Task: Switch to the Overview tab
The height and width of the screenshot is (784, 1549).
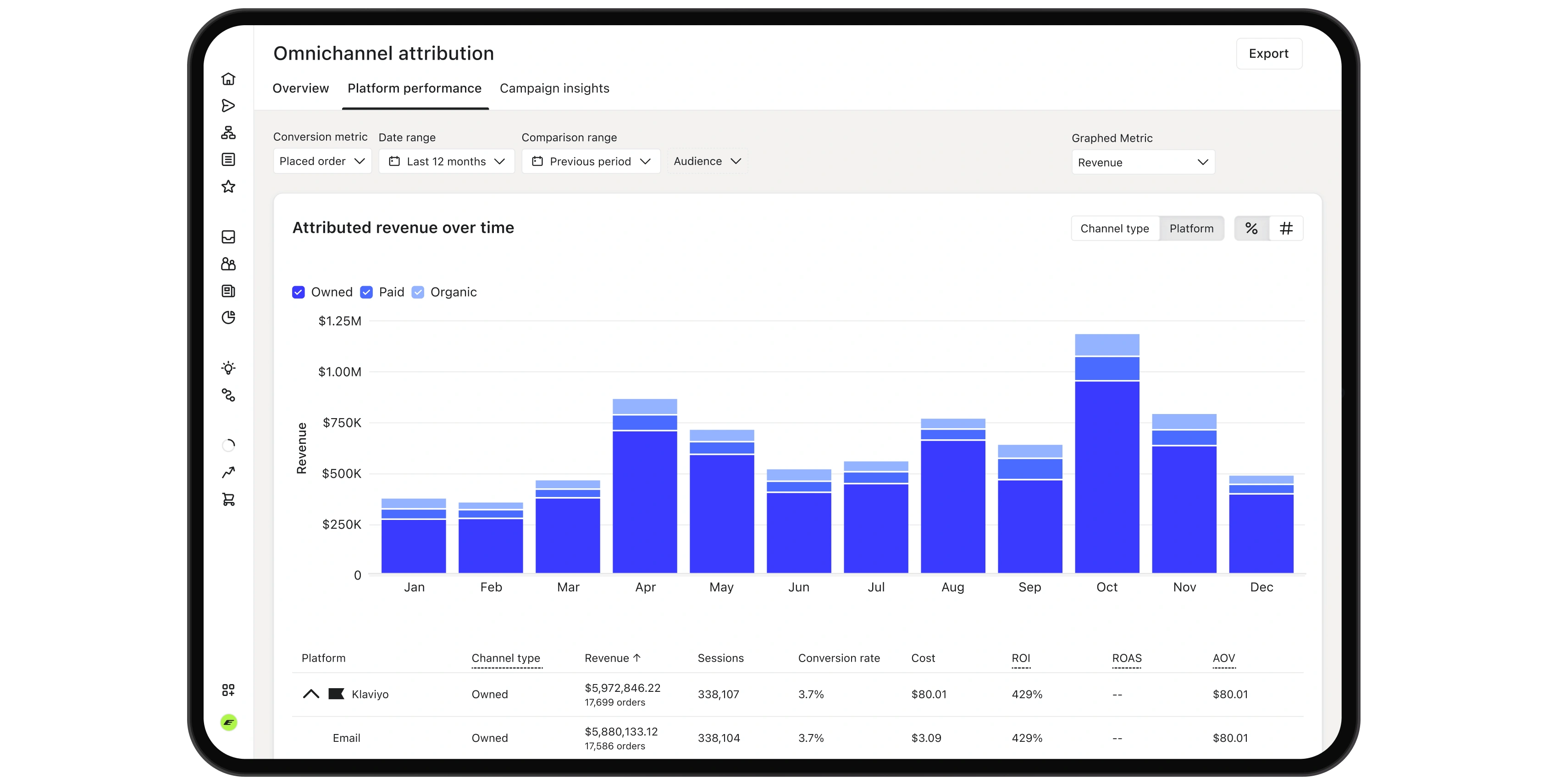Action: pyautogui.click(x=301, y=88)
